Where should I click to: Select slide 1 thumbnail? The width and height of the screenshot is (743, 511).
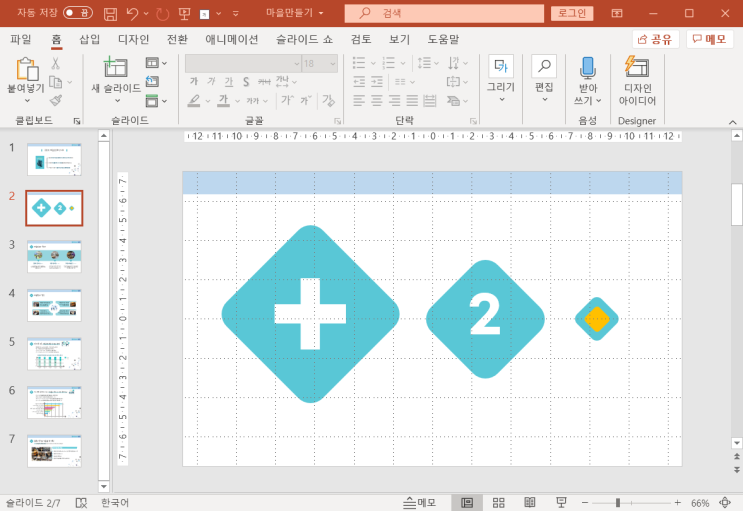point(54,160)
